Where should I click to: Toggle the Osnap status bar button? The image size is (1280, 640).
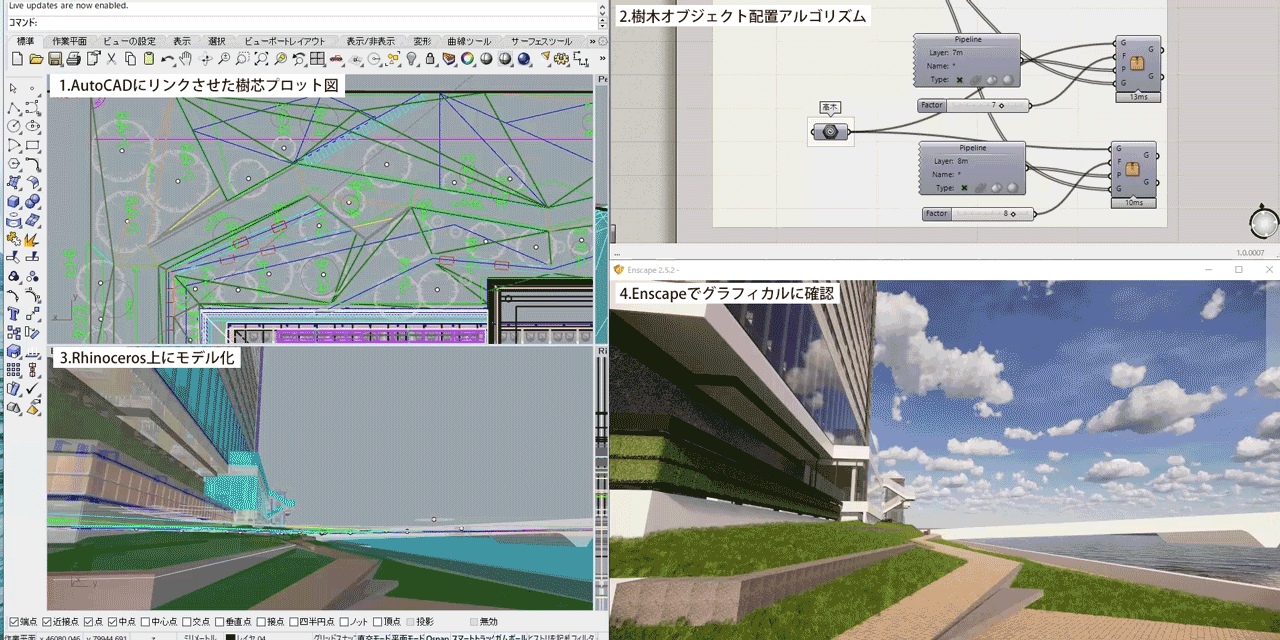click(x=438, y=637)
